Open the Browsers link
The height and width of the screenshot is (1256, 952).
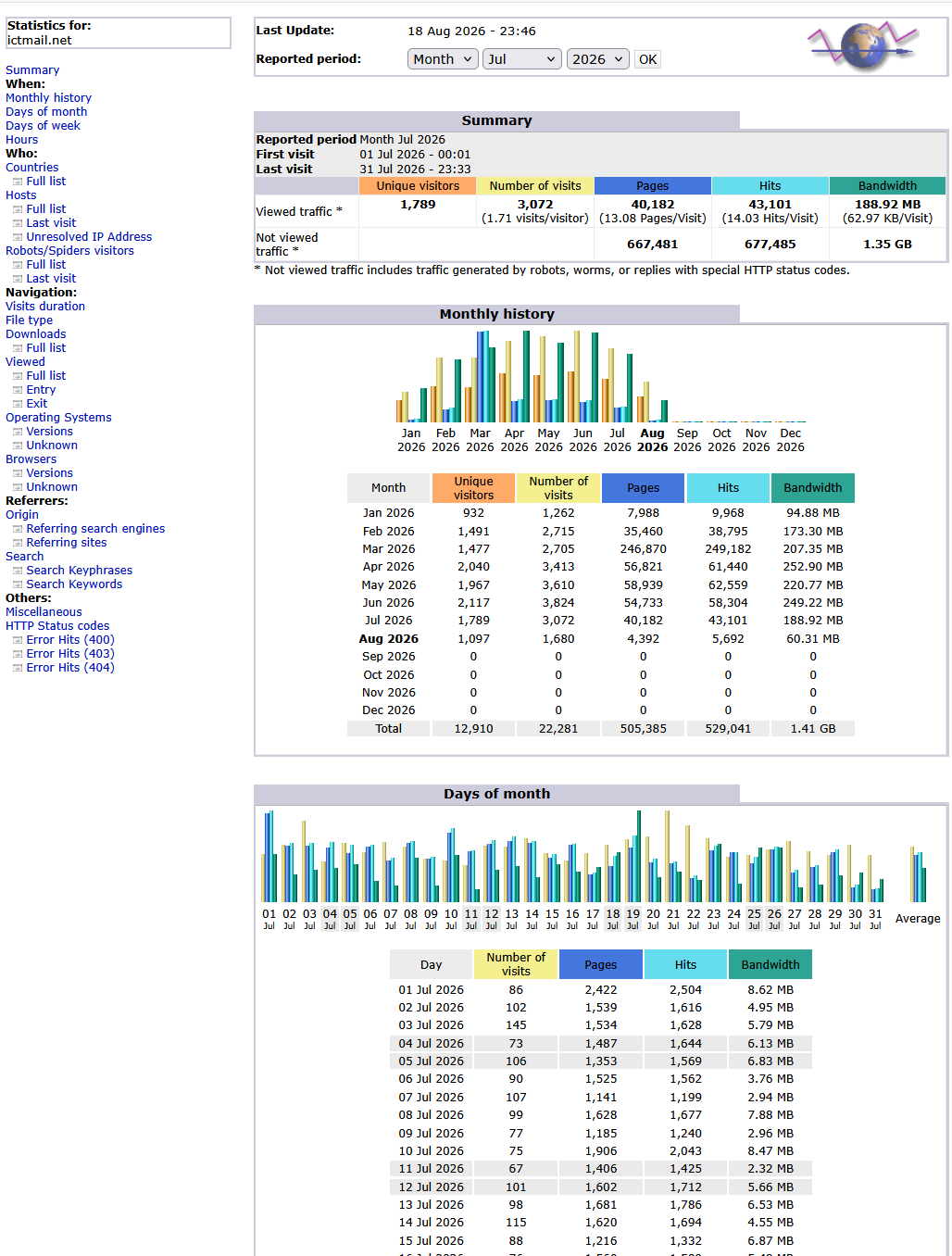(x=31, y=459)
